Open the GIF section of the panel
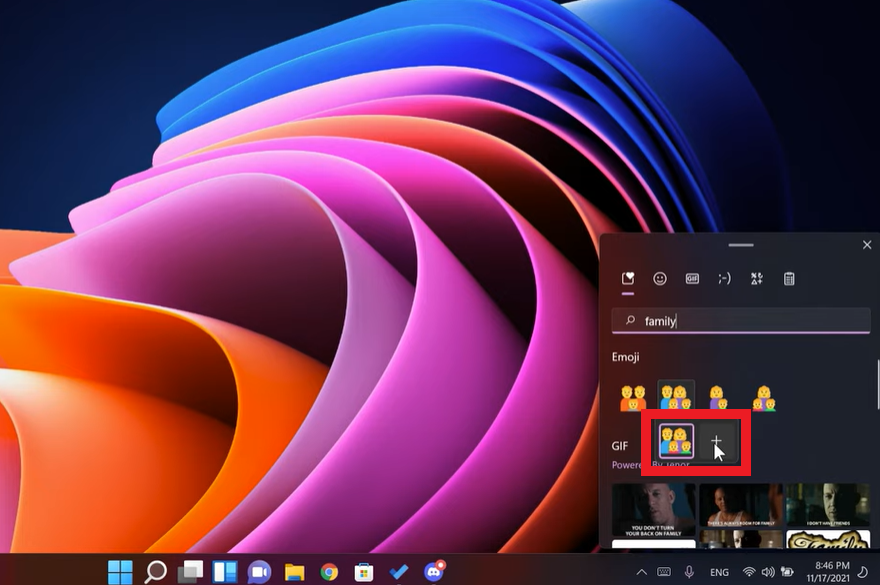The image size is (880, 585). pyautogui.click(x=693, y=278)
